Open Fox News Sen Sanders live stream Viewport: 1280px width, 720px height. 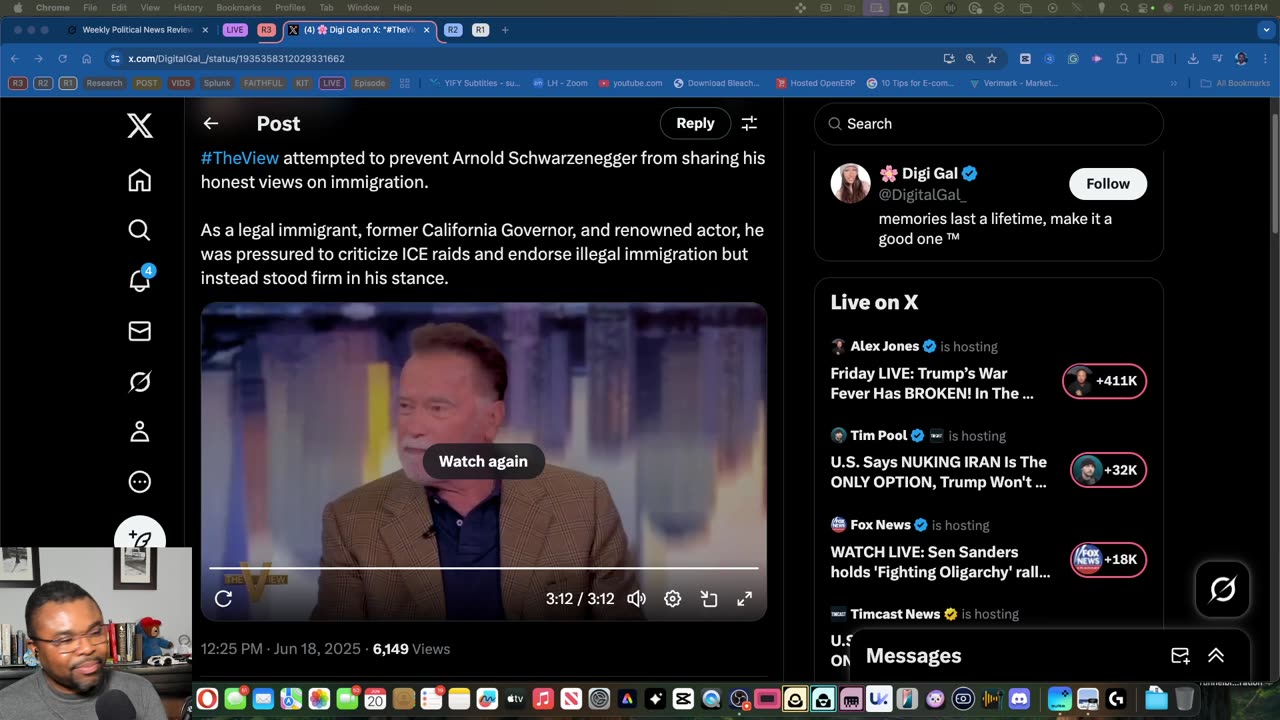(941, 562)
